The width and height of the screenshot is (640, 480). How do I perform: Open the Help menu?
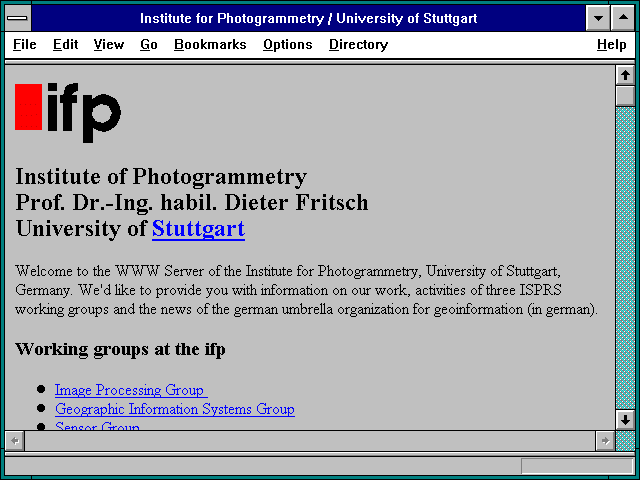[611, 44]
